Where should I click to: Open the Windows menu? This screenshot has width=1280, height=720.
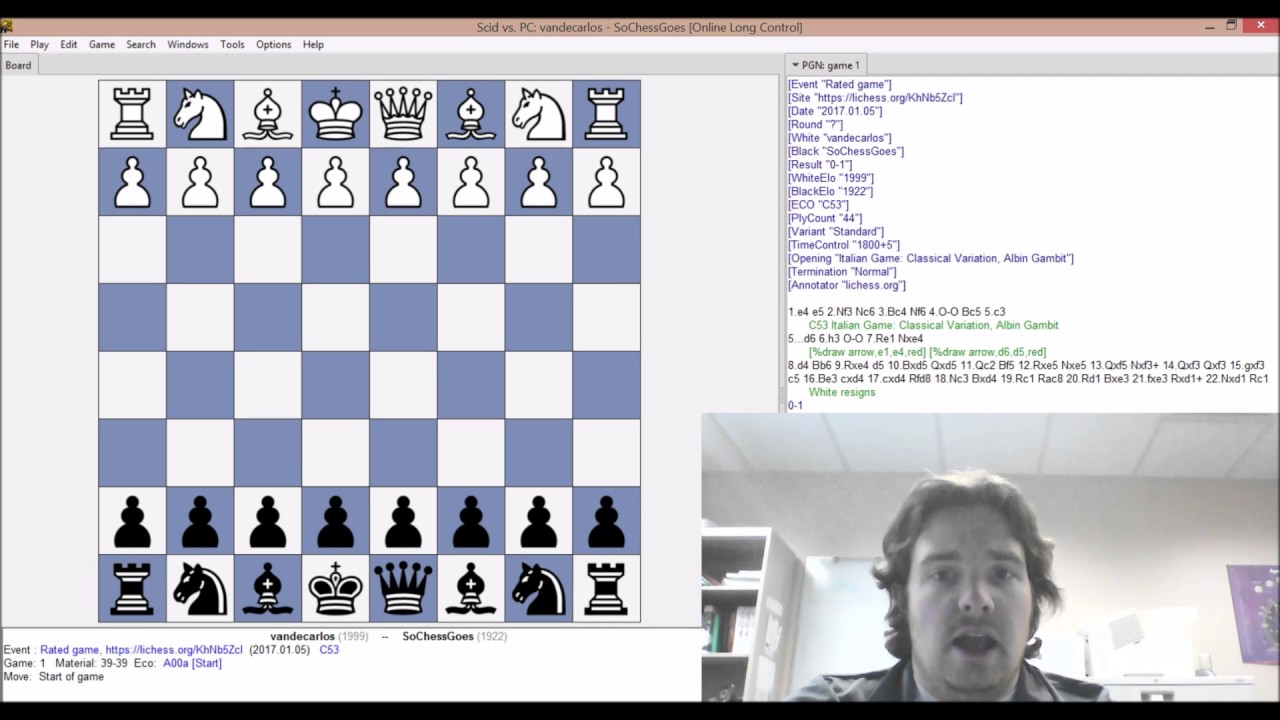click(x=188, y=44)
